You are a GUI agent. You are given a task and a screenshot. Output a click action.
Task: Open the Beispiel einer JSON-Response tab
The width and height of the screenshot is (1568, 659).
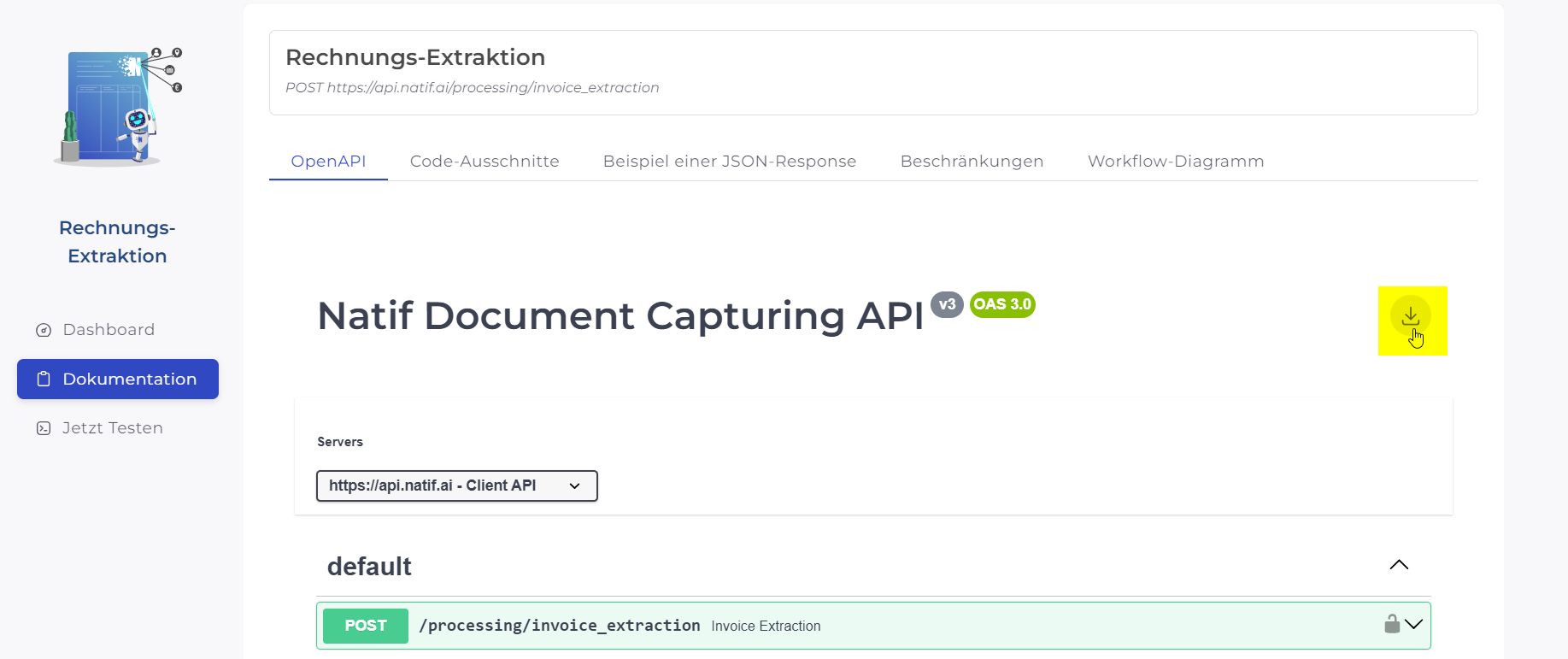[x=730, y=161]
